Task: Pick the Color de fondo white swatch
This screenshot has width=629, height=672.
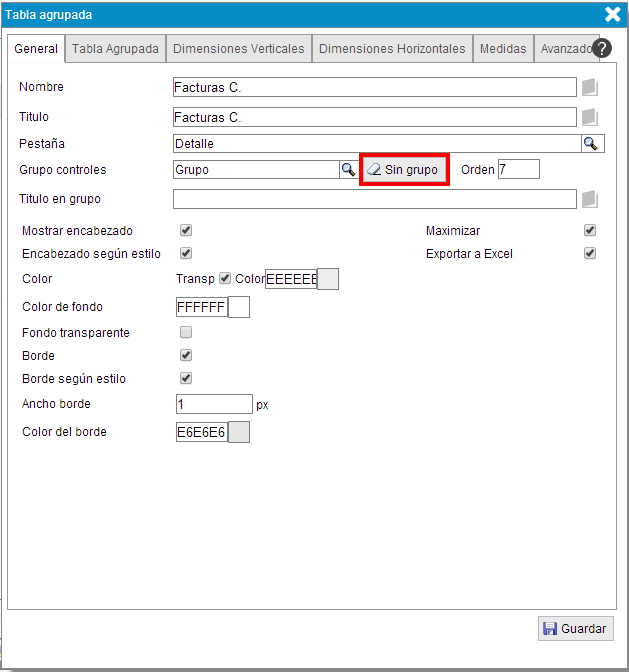Action: point(239,307)
